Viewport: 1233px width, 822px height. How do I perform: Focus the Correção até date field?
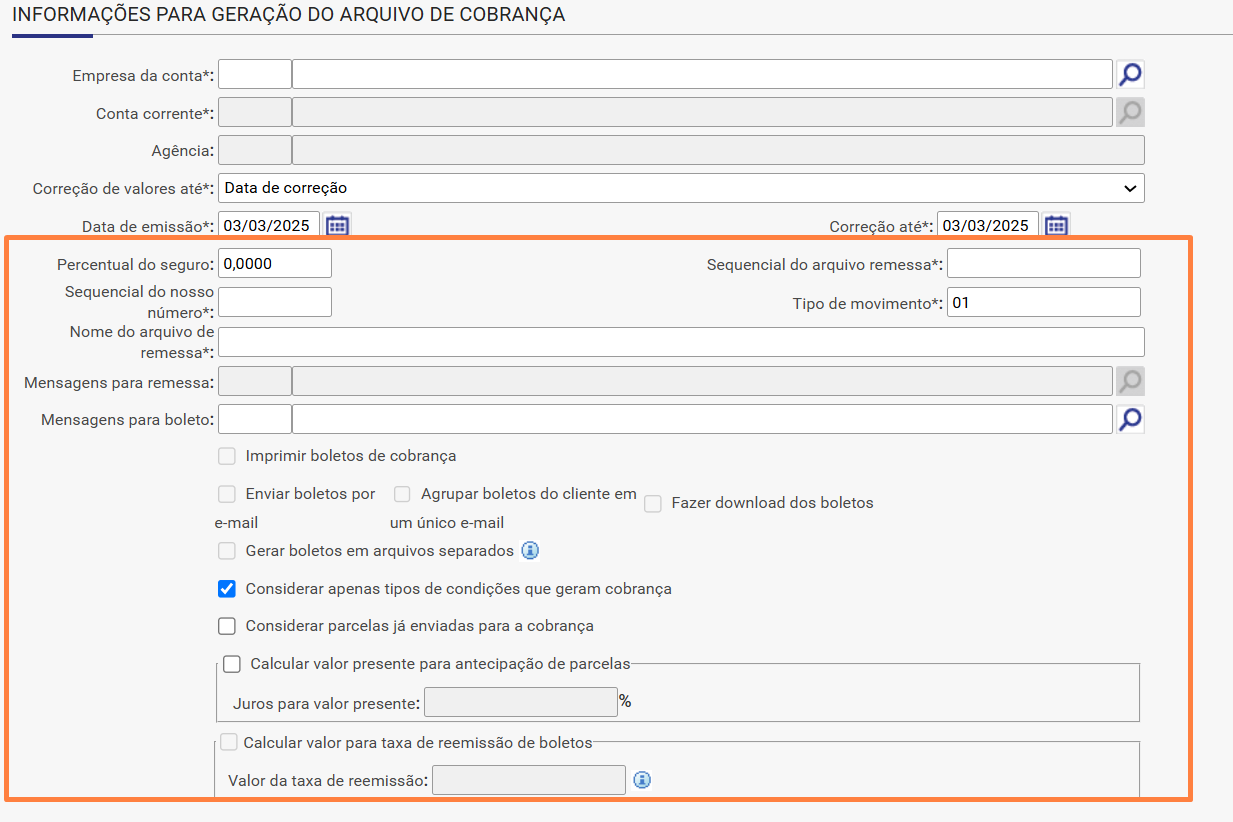[988, 226]
